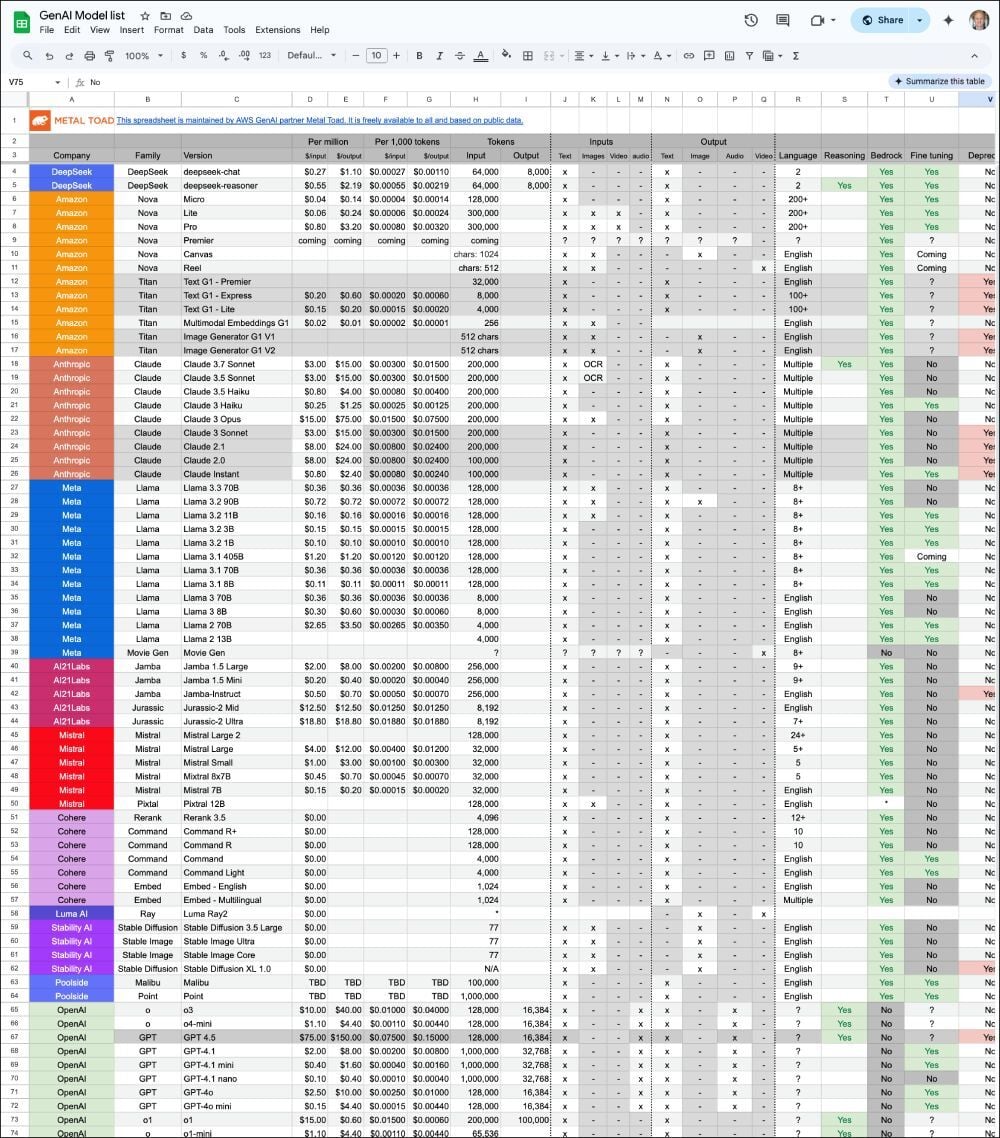
Task: Select the Paint format tool
Action: click(110, 56)
